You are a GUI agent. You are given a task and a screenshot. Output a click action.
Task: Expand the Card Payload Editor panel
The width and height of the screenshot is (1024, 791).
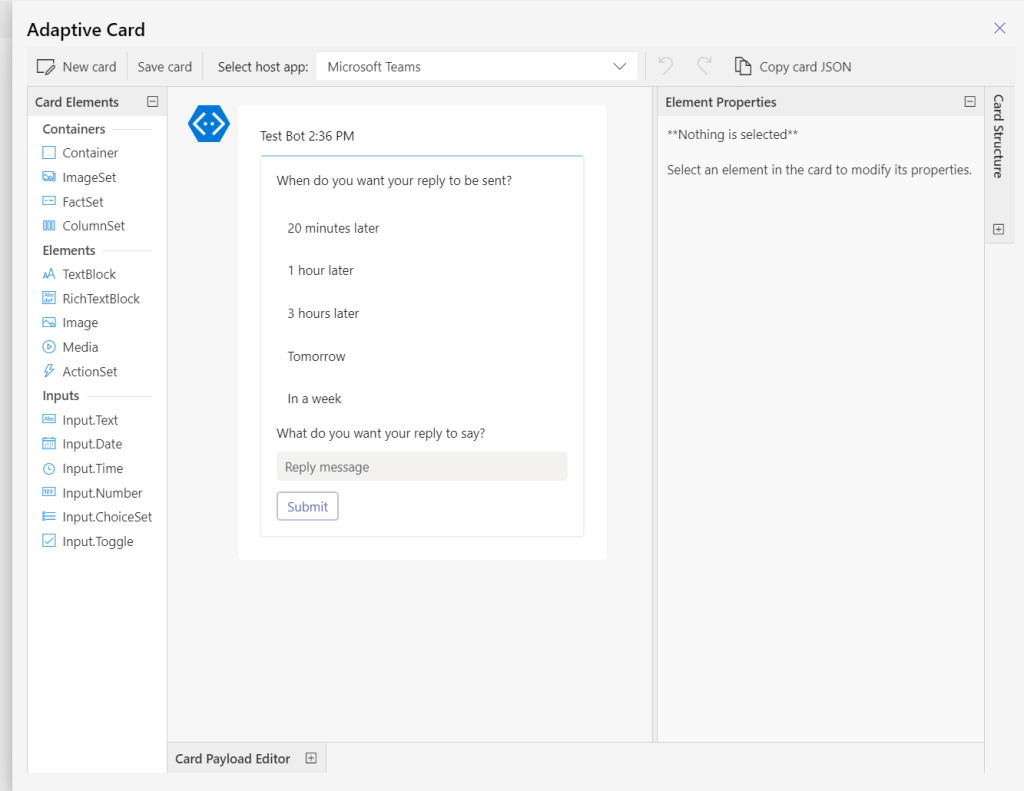click(x=311, y=758)
